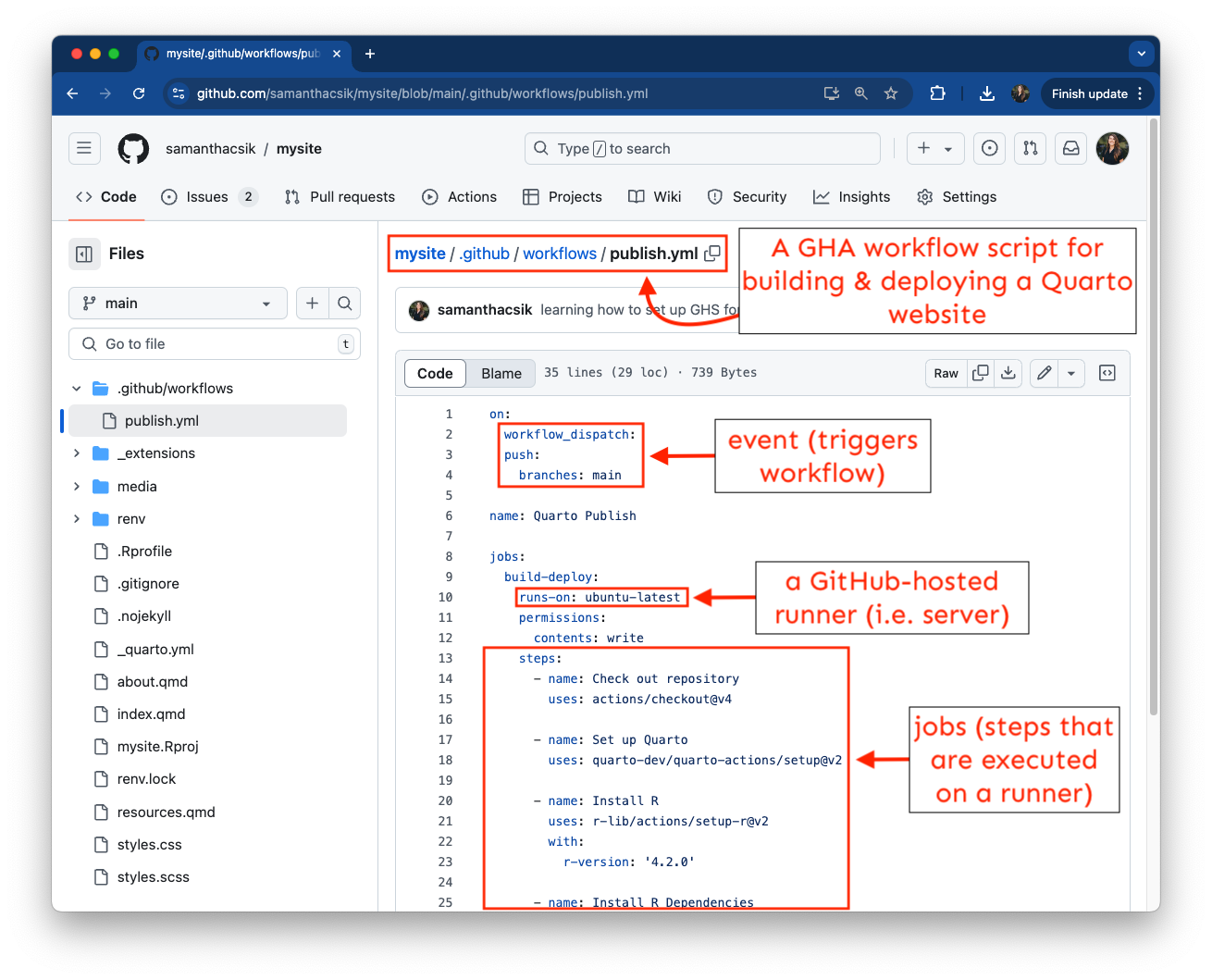Open the symbols panel icon
Viewport: 1212px width, 980px height.
(1107, 373)
